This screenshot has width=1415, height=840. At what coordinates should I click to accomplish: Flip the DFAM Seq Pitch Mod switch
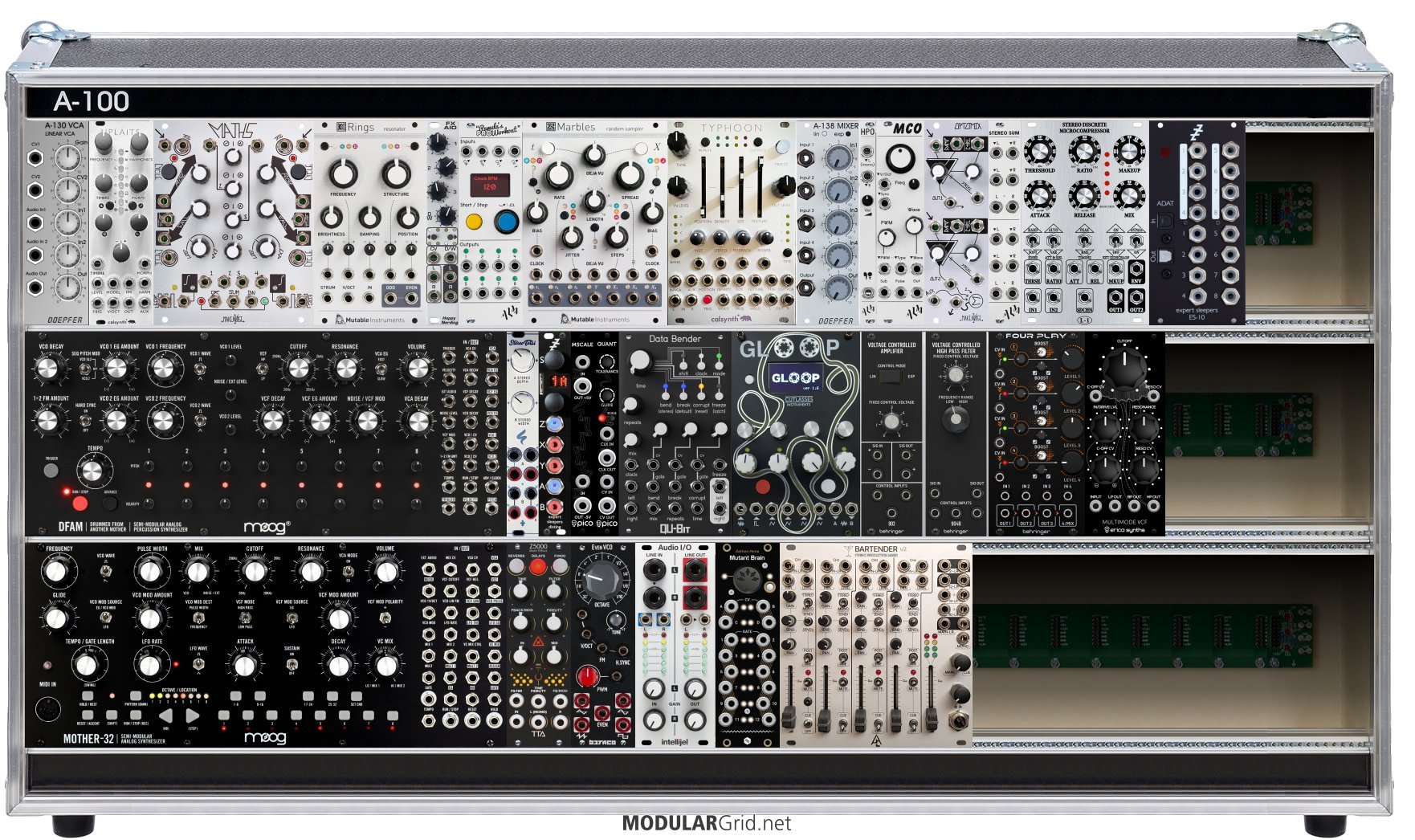85,369
